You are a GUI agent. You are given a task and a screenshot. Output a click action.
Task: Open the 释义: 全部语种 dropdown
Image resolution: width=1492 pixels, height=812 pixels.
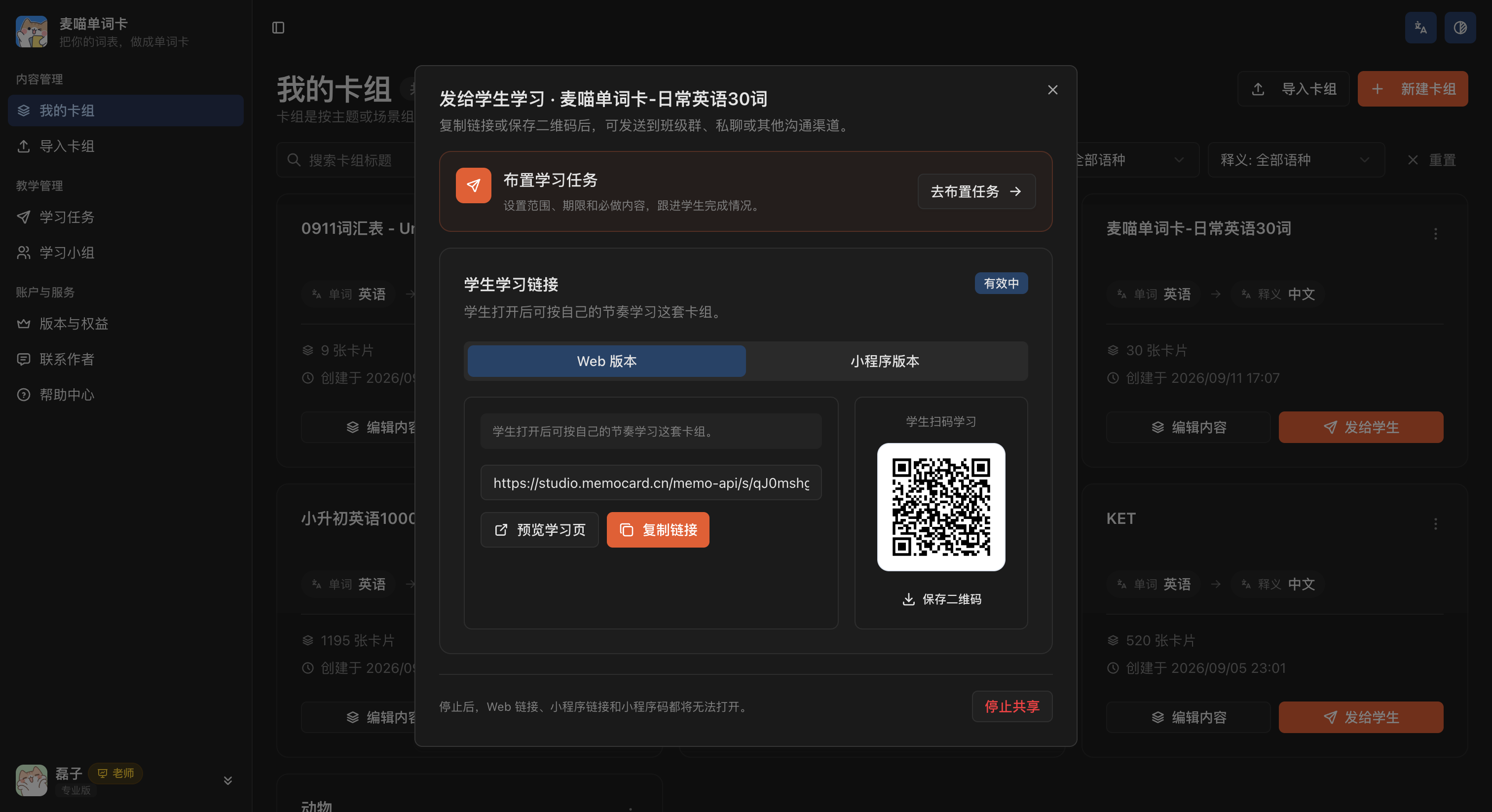1296,160
